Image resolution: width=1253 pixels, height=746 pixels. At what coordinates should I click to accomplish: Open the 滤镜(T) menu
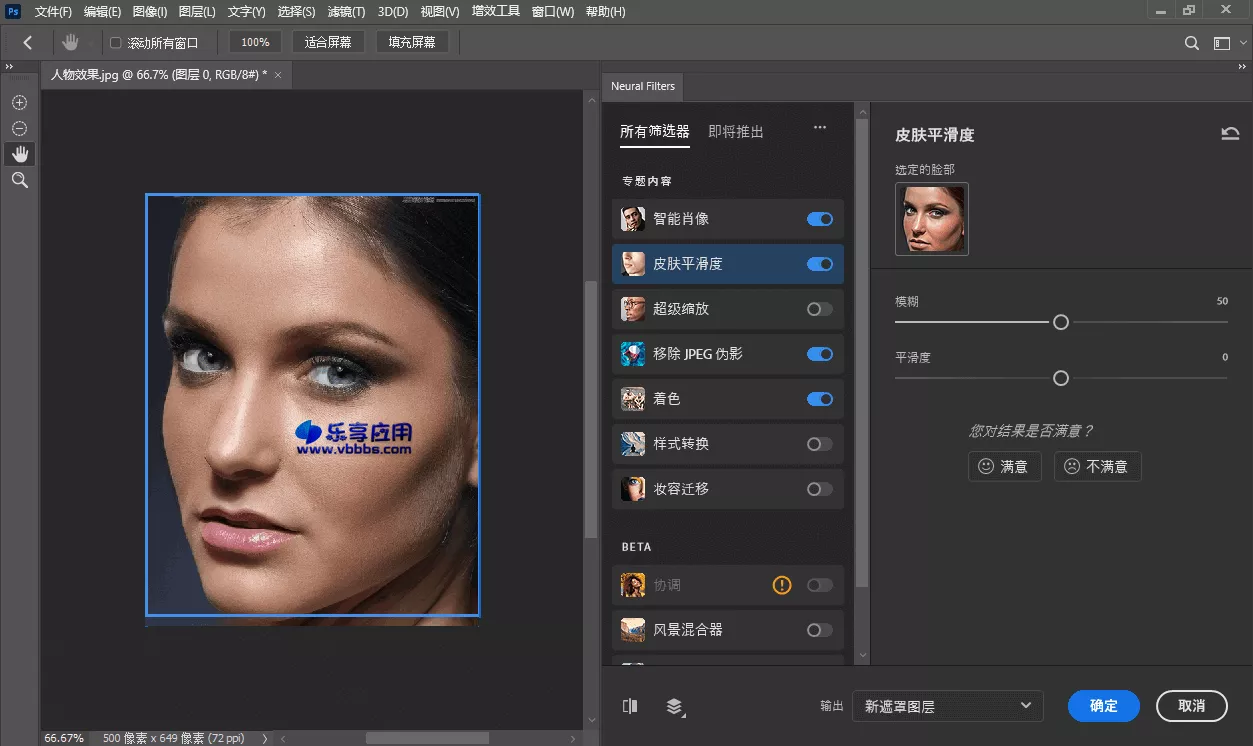(346, 11)
